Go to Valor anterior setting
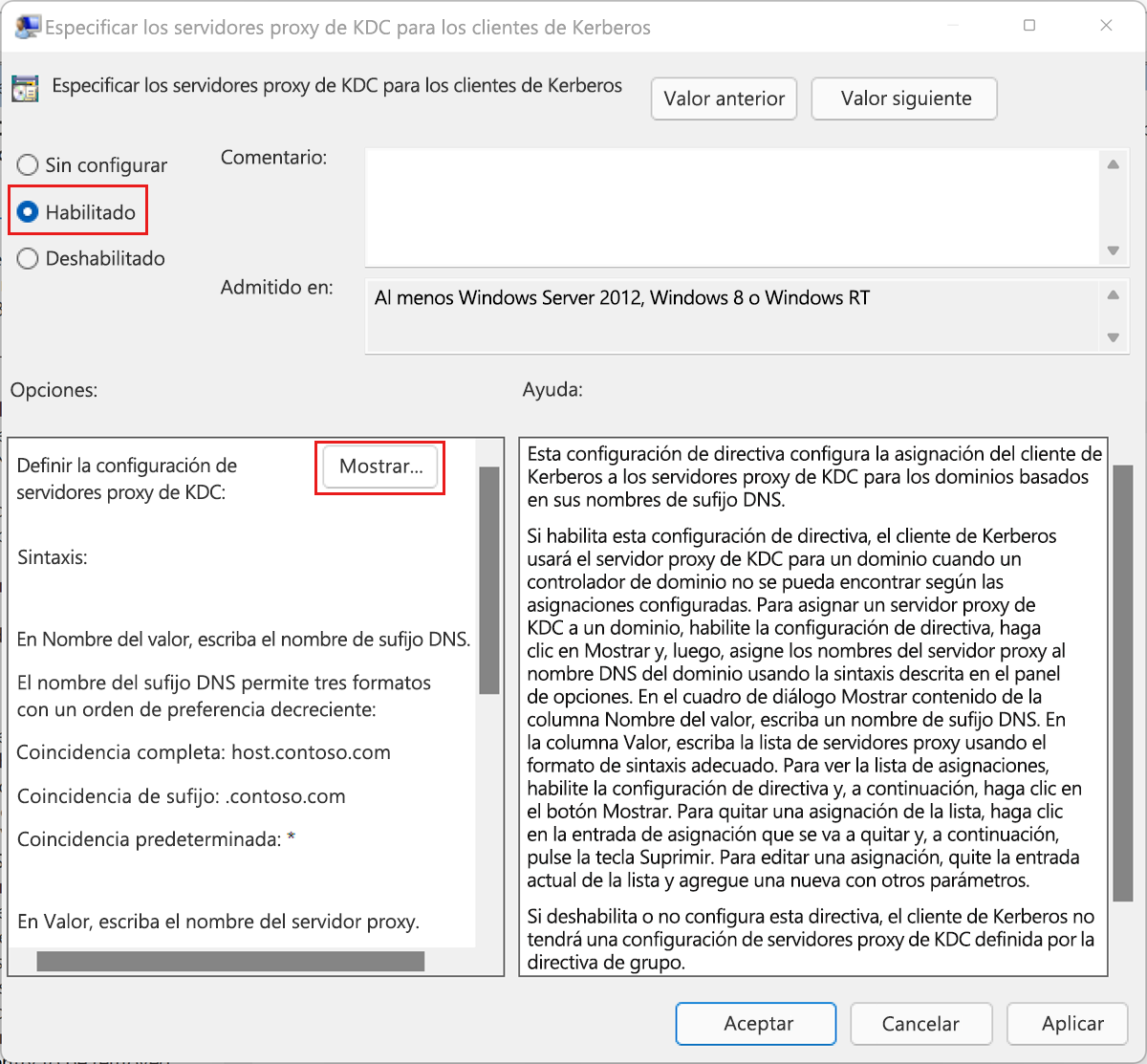The width and height of the screenshot is (1147, 1064). click(x=724, y=98)
